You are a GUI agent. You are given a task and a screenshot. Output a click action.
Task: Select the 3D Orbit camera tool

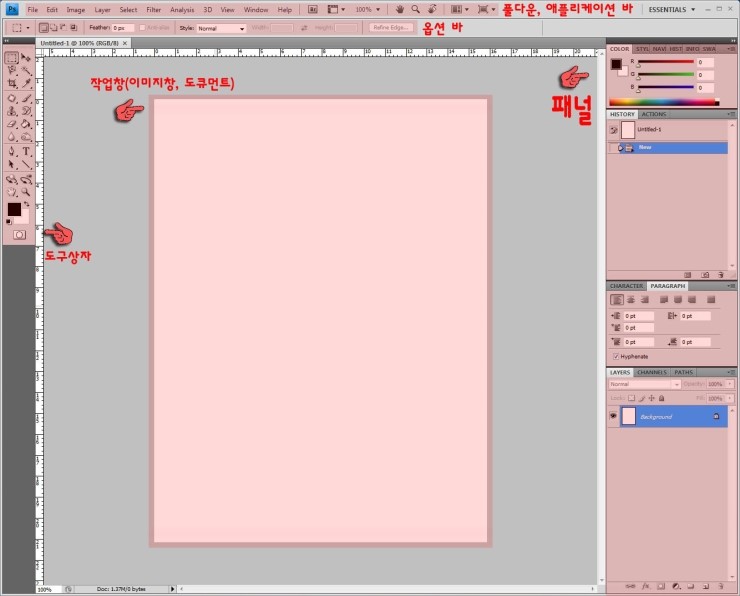26,179
